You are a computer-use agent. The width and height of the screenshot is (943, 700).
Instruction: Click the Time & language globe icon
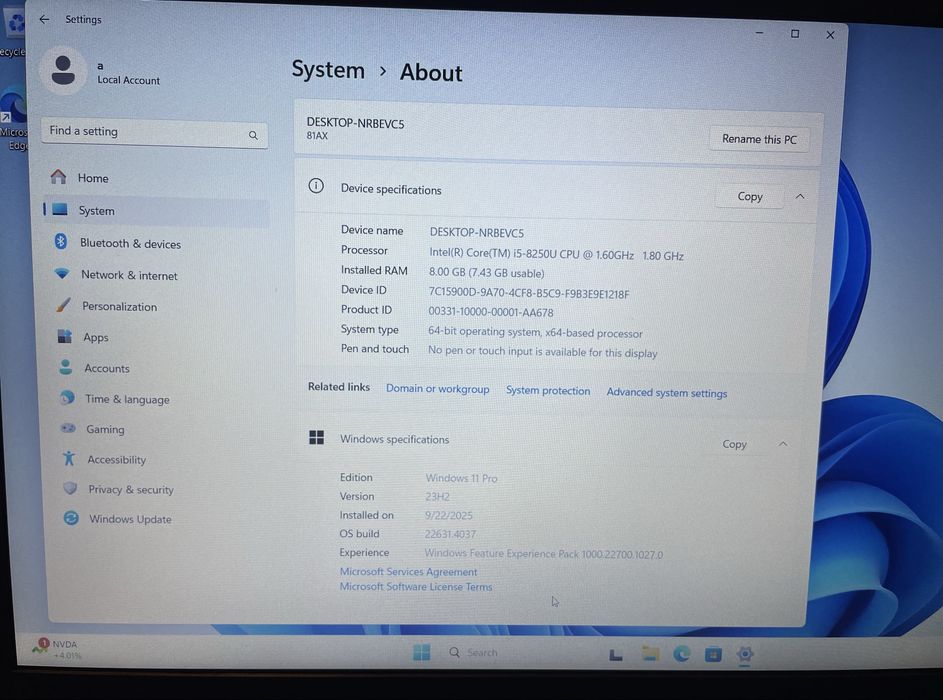pos(67,398)
